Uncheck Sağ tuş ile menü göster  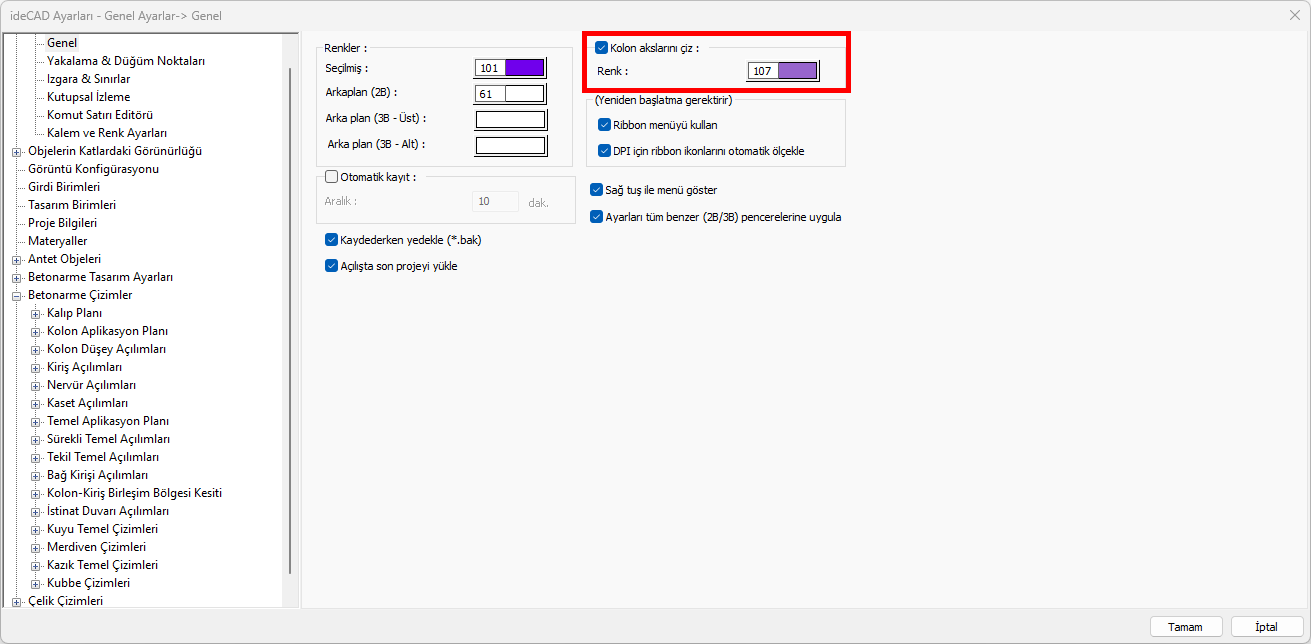[x=597, y=189]
